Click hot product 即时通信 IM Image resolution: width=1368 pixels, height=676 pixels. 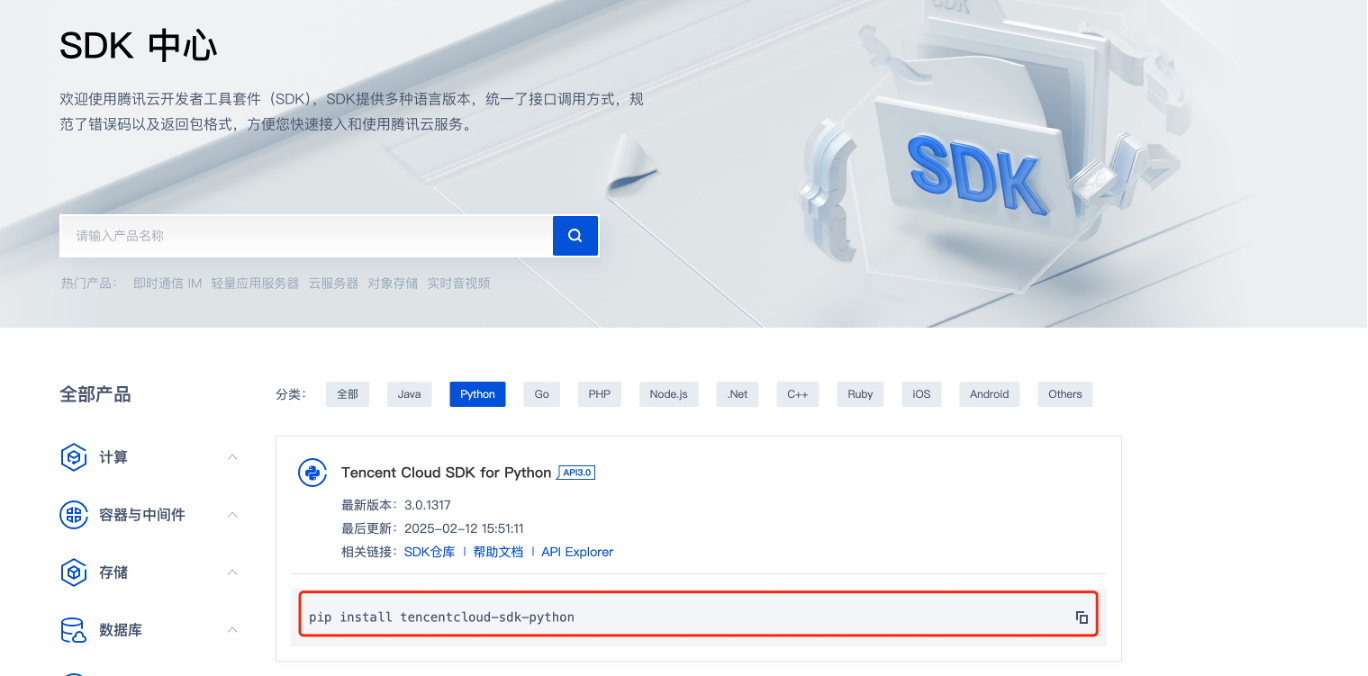[167, 283]
